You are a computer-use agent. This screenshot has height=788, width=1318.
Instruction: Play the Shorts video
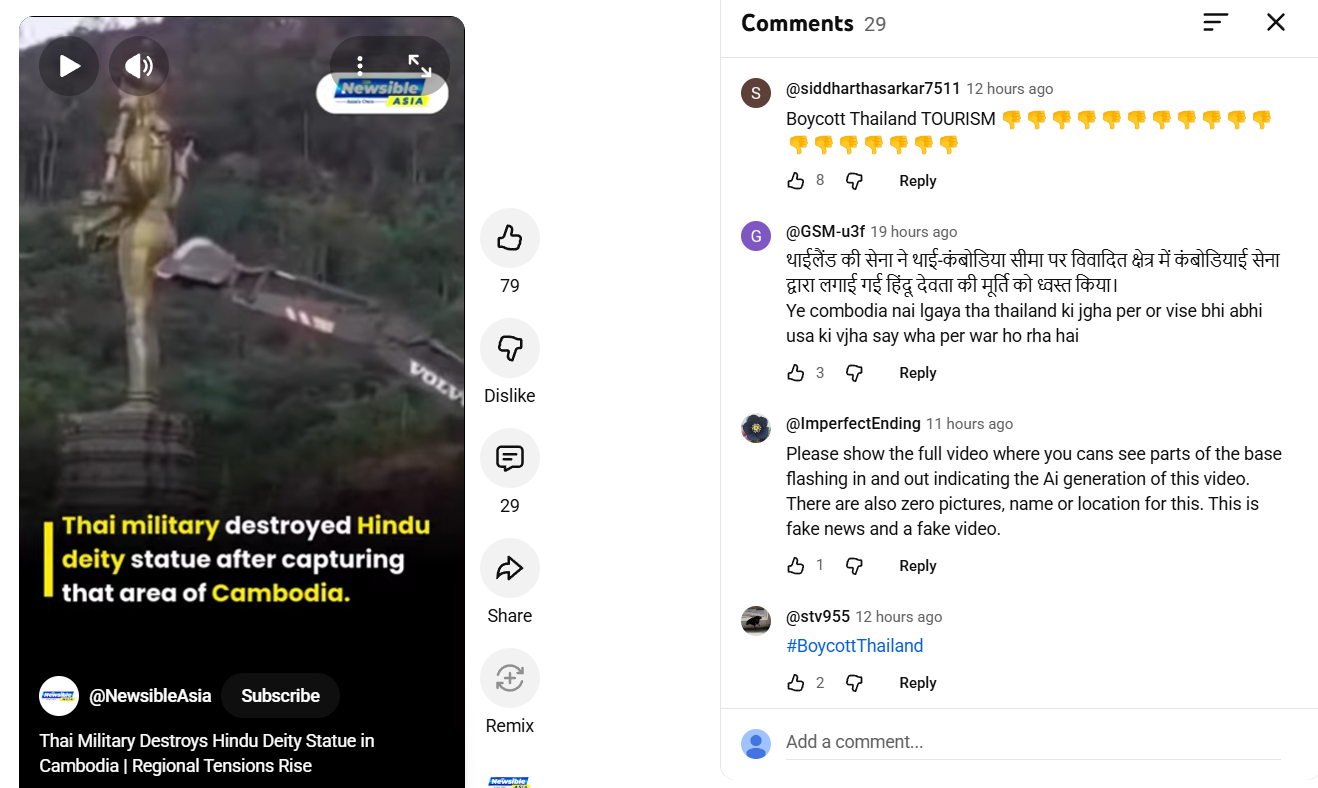(69, 66)
